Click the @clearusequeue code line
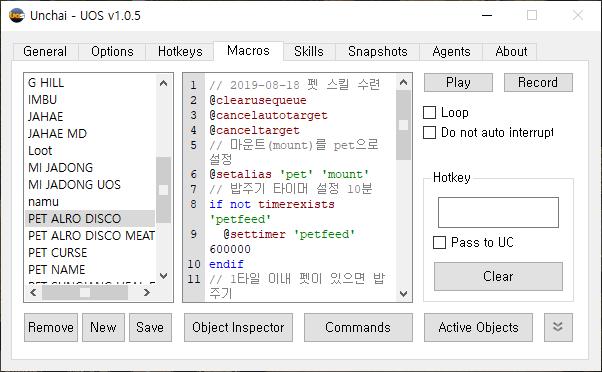The width and height of the screenshot is (602, 372). point(258,100)
